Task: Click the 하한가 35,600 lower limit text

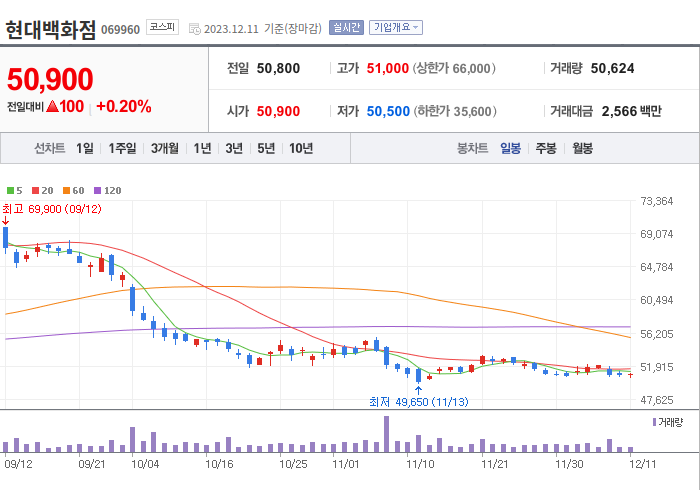Action: pyautogui.click(x=455, y=111)
